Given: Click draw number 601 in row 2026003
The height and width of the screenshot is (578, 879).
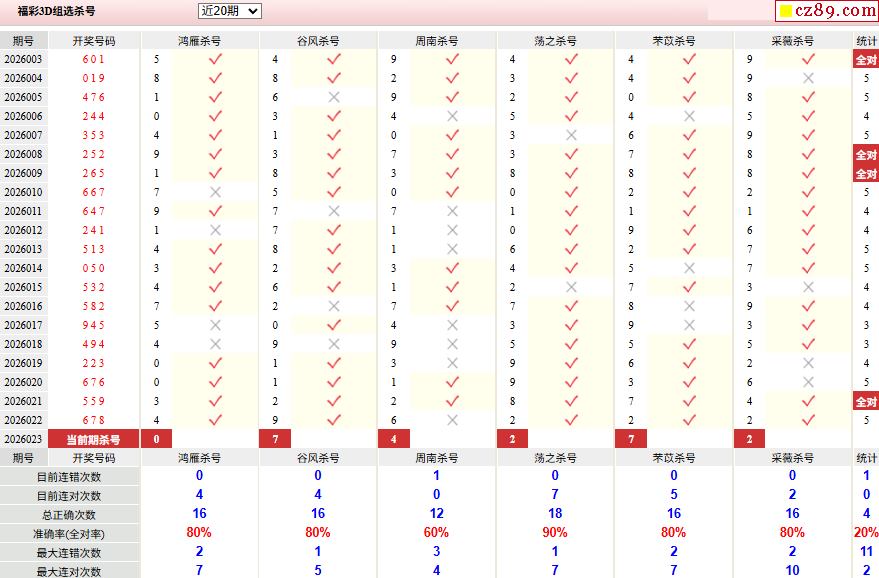Looking at the screenshot, I should point(94,59).
